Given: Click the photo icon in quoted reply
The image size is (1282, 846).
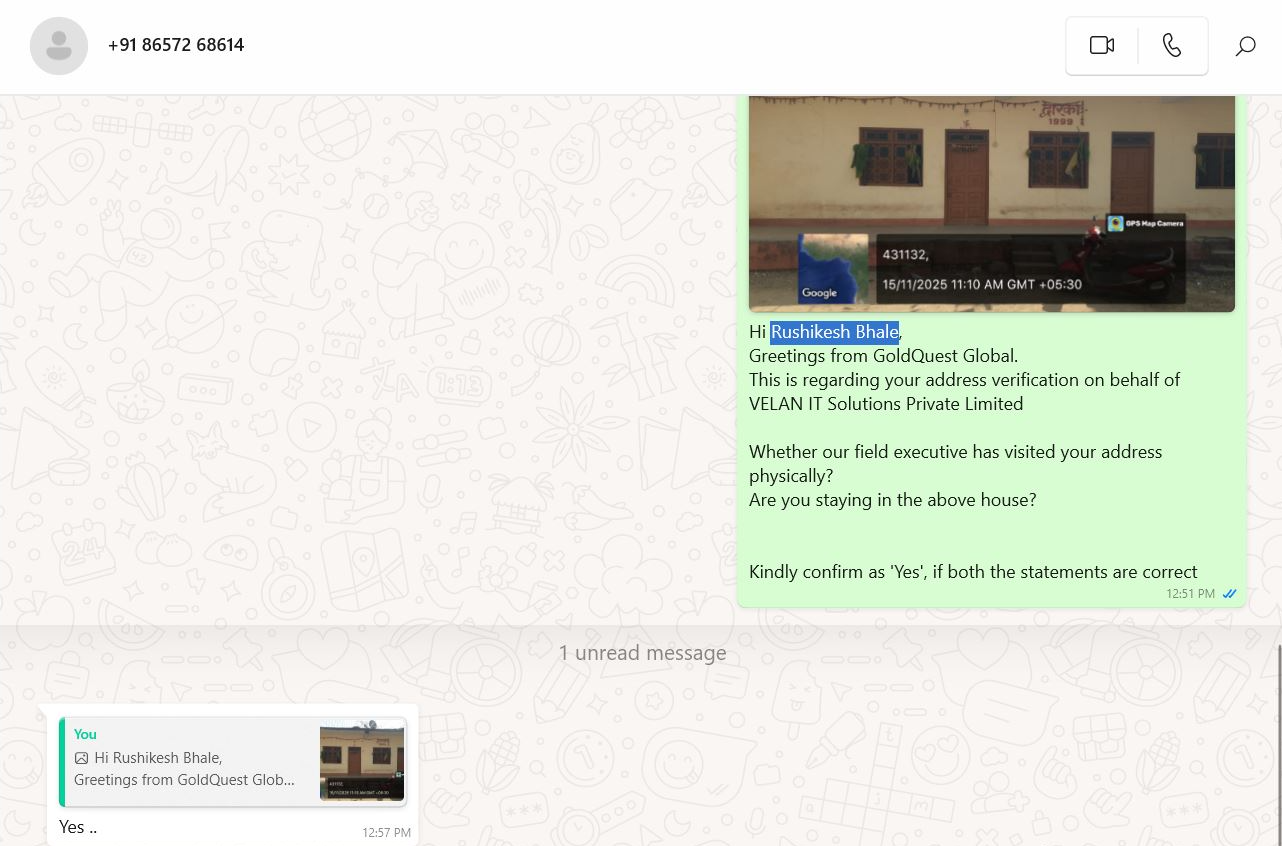Looking at the screenshot, I should point(82,758).
